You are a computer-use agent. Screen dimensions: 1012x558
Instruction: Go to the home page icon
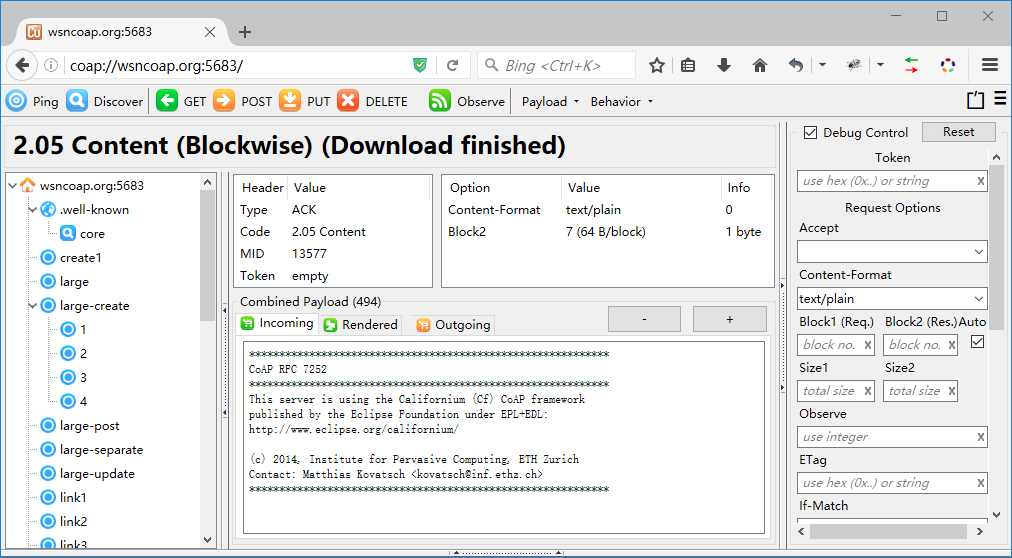(x=760, y=65)
